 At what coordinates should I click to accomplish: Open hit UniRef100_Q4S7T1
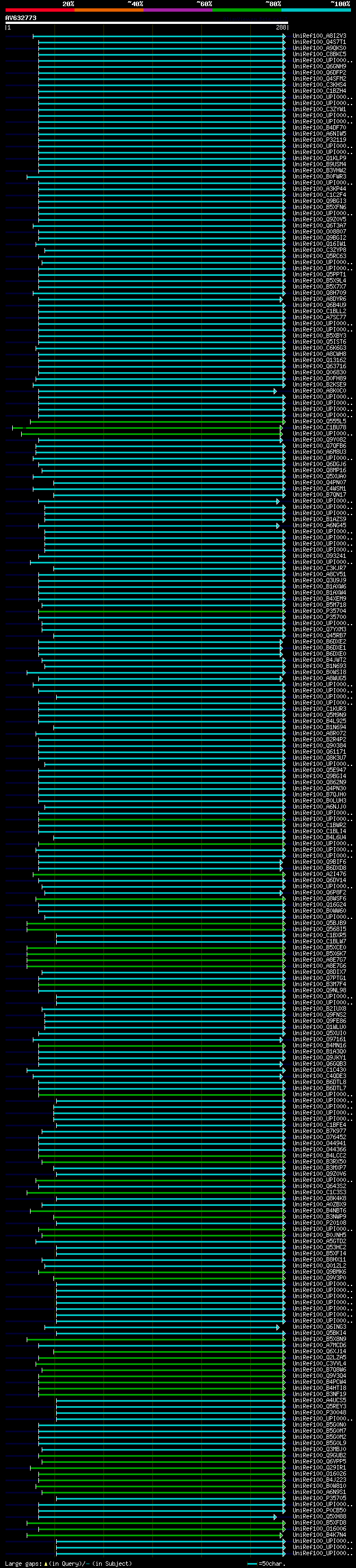pyautogui.click(x=319, y=42)
